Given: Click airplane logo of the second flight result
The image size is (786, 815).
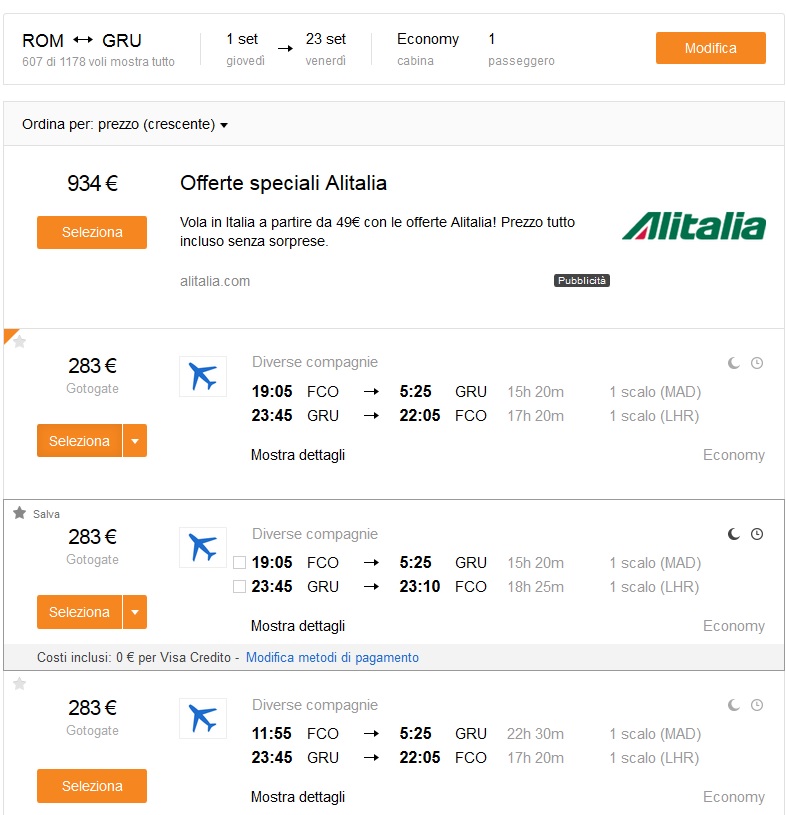Looking at the screenshot, I should 203,547.
